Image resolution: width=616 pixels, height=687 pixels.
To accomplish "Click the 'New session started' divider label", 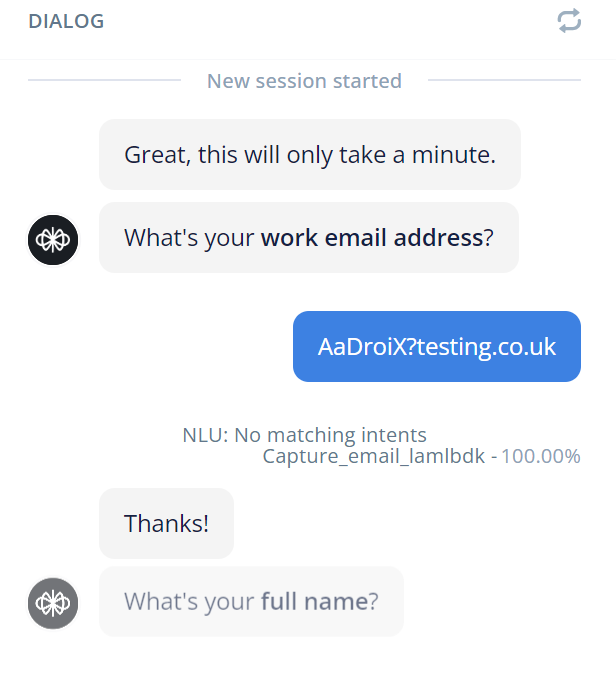I will (304, 81).
